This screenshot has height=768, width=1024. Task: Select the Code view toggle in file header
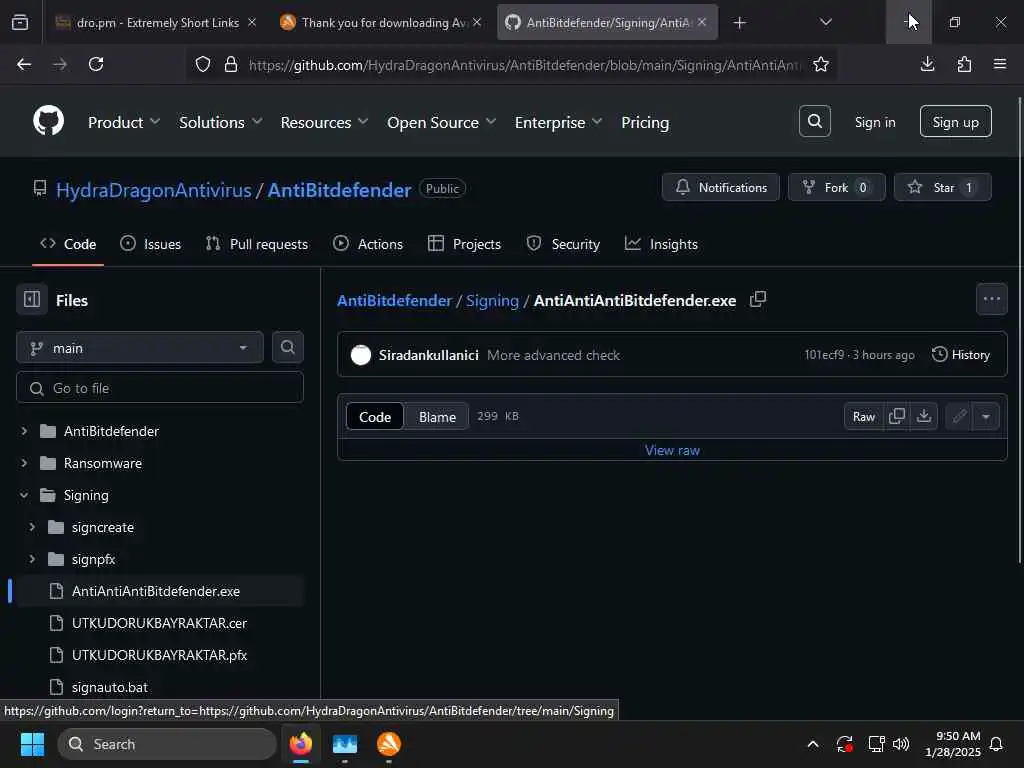375,417
